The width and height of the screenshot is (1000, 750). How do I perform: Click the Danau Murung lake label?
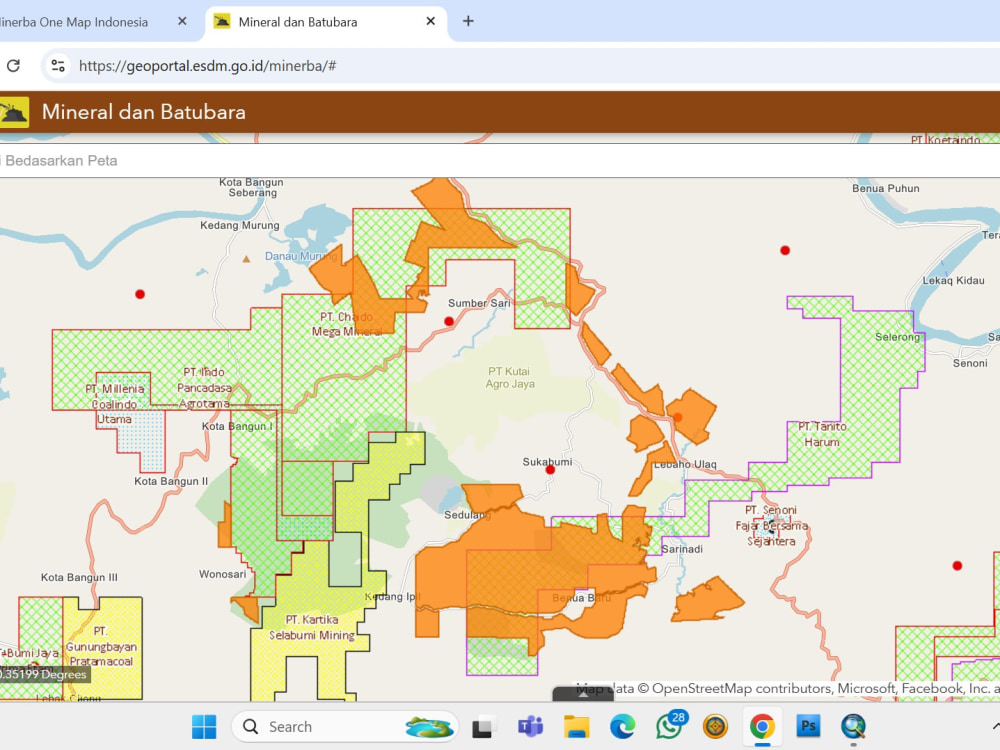(x=301, y=256)
